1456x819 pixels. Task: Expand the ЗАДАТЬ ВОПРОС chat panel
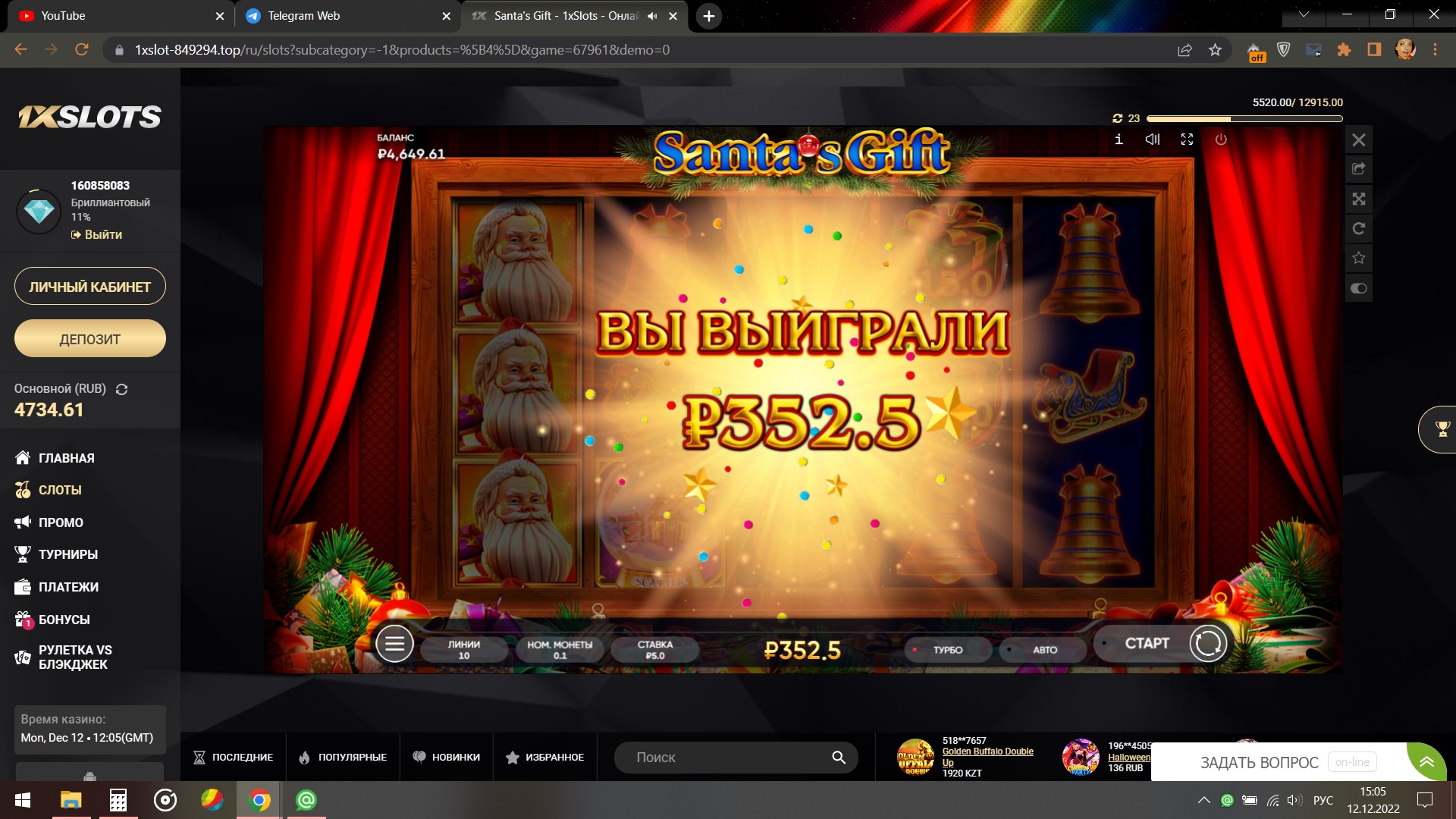pos(1426,761)
